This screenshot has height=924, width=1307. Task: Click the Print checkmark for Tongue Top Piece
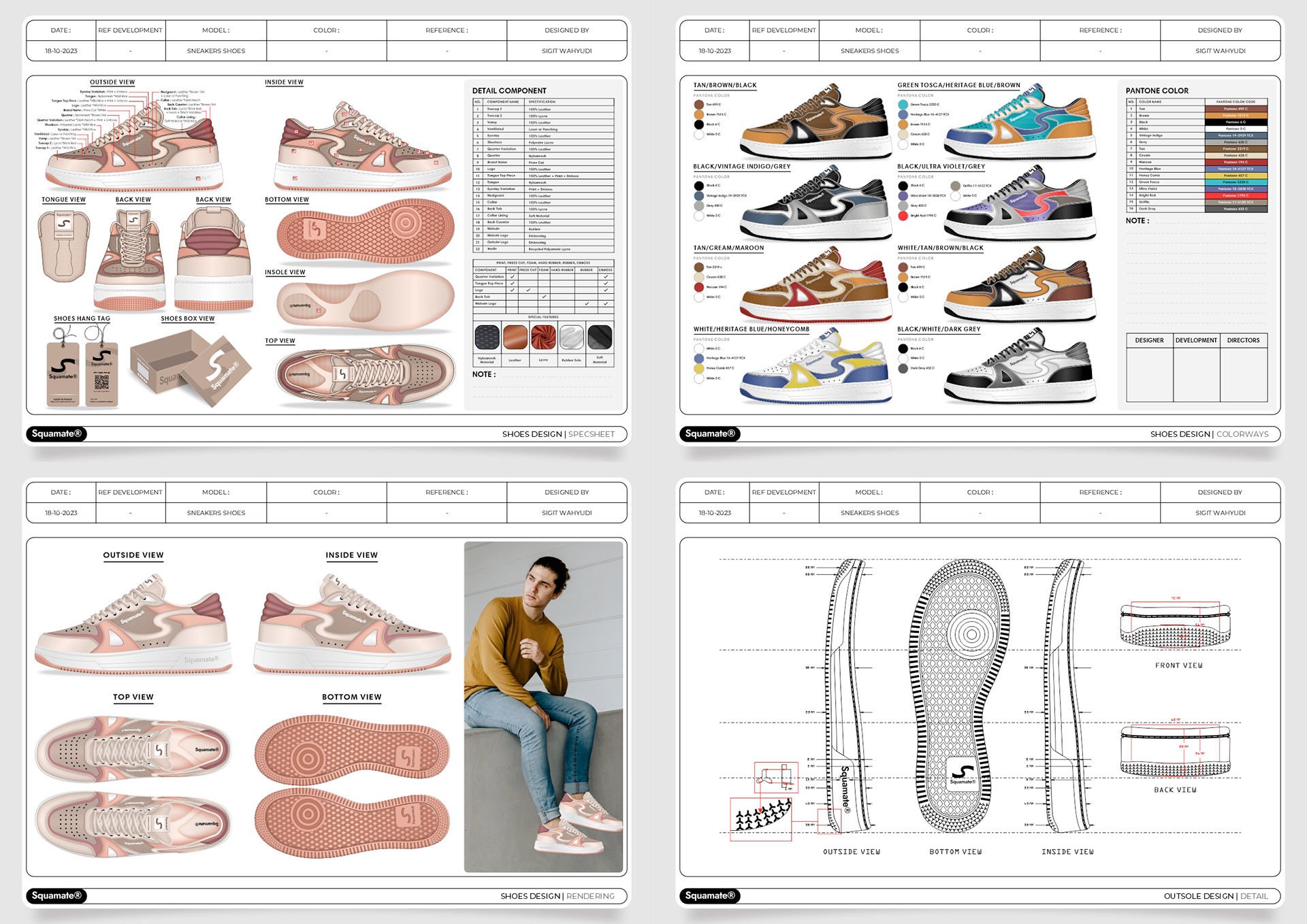click(x=512, y=284)
